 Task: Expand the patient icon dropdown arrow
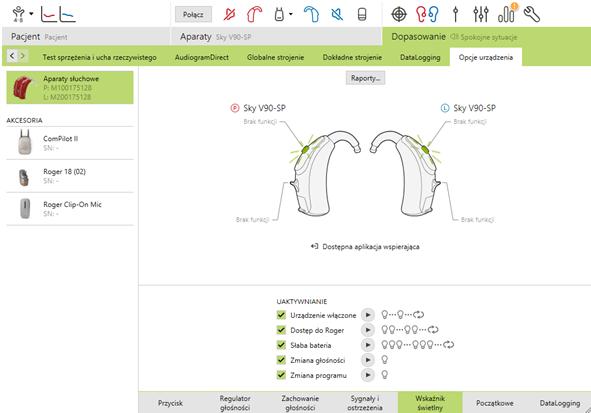coord(31,14)
